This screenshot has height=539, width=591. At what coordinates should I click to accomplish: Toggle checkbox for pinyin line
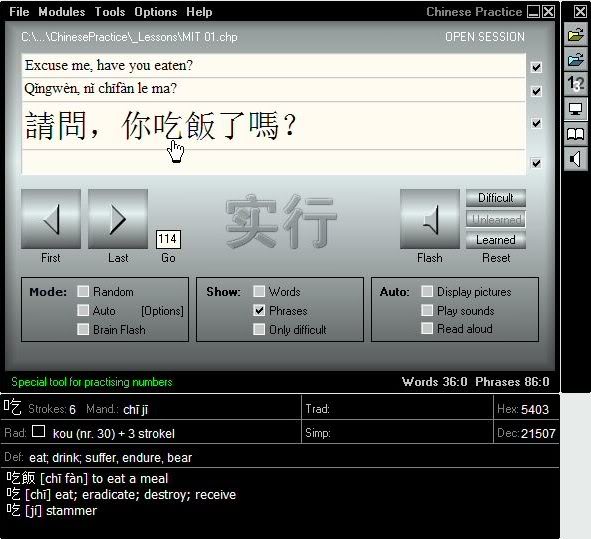point(536,91)
